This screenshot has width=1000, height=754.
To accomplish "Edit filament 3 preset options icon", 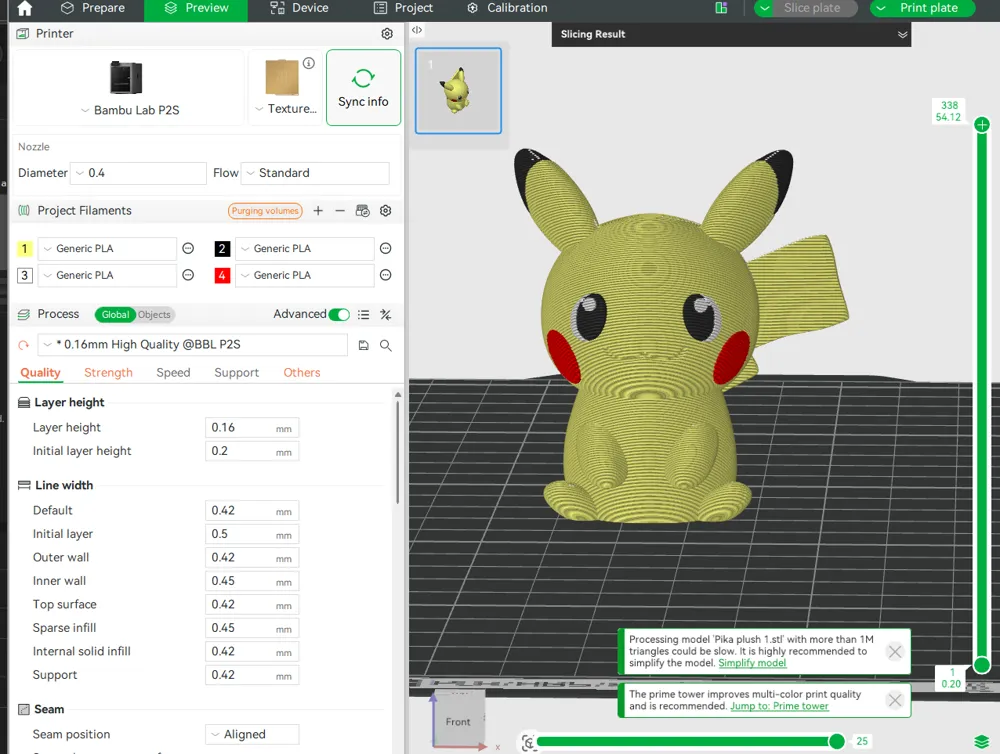I will 188,275.
